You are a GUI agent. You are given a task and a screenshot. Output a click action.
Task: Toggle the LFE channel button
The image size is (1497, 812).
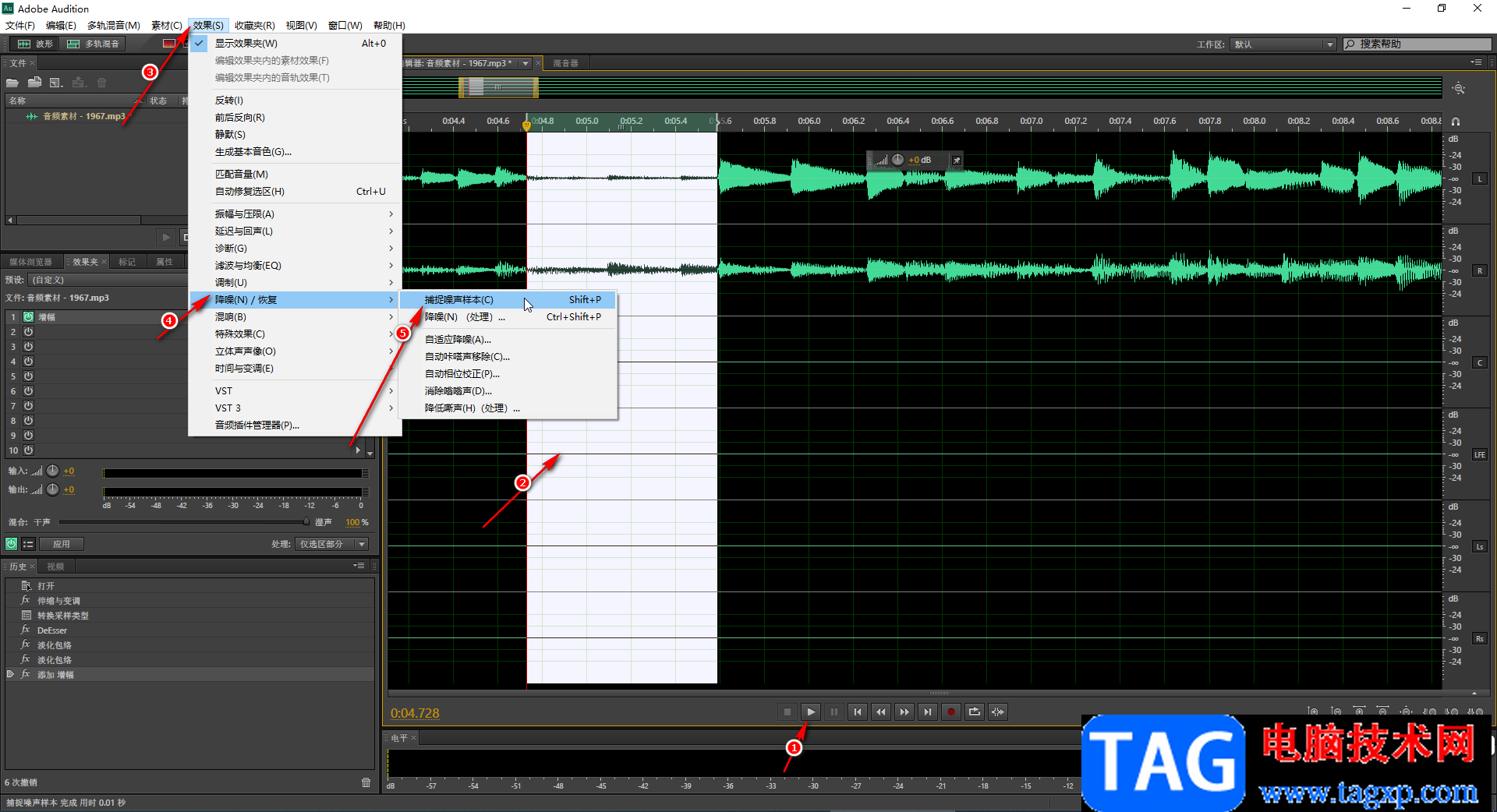pos(1479,455)
